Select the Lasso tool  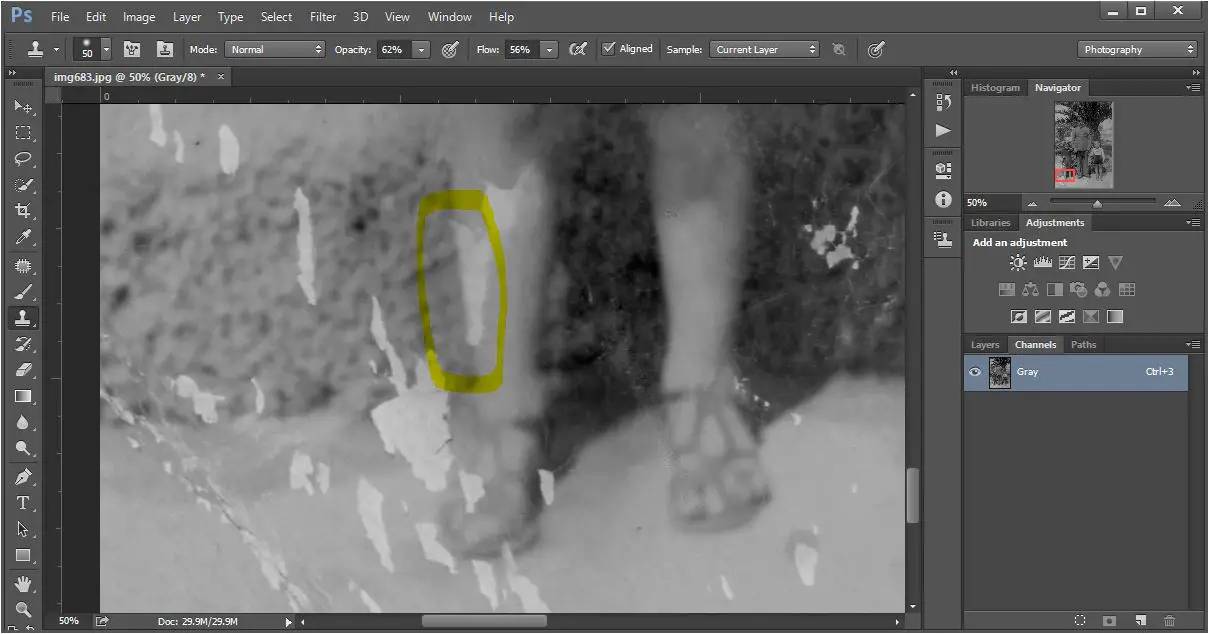coord(23,159)
